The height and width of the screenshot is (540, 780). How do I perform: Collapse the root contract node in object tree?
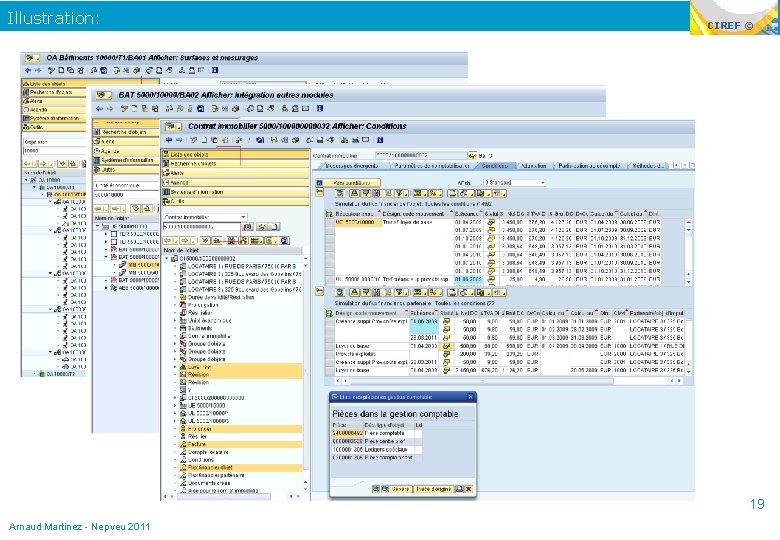coord(167,259)
